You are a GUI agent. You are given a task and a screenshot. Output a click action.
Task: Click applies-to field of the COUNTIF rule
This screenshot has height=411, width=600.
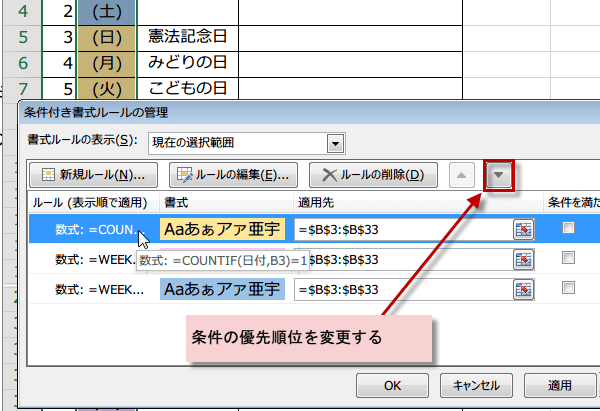tap(404, 230)
